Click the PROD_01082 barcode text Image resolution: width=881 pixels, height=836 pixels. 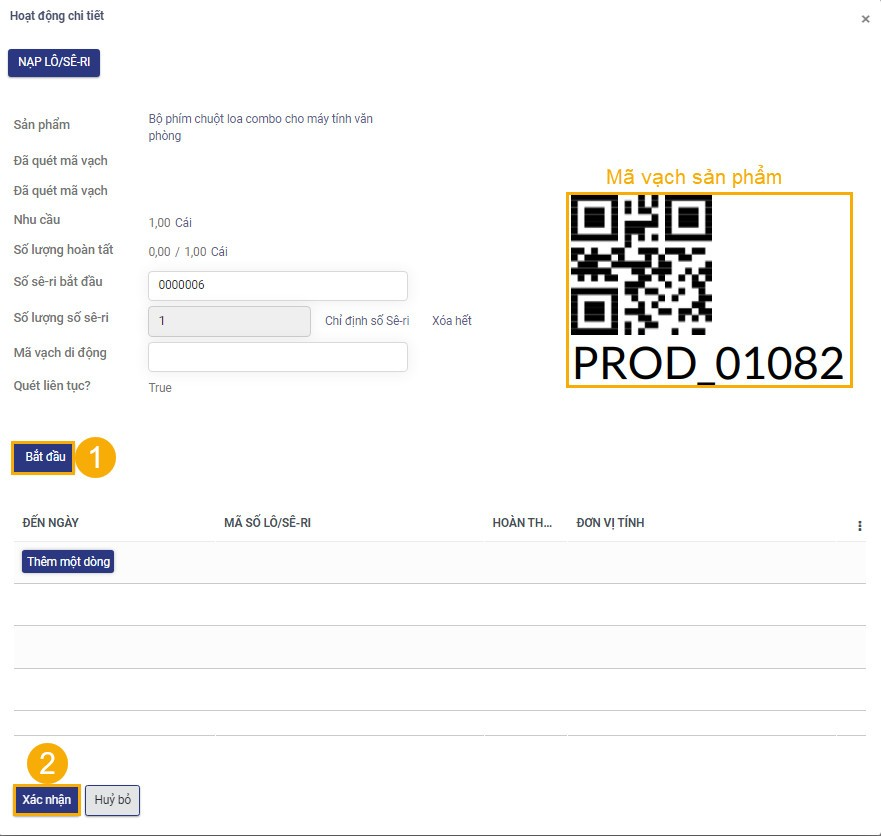(709, 364)
